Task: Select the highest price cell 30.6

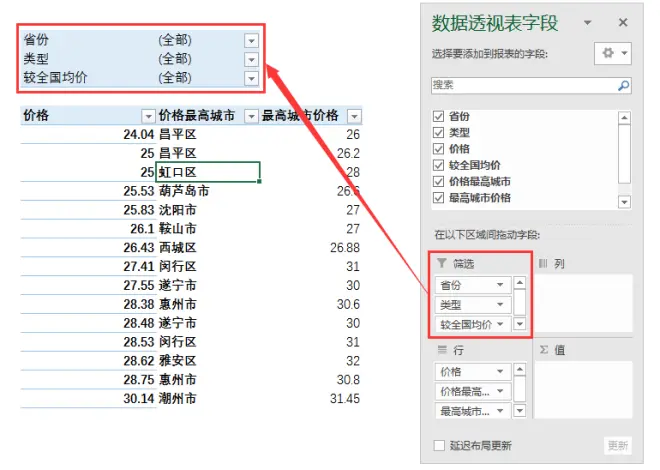Action: [x=311, y=304]
